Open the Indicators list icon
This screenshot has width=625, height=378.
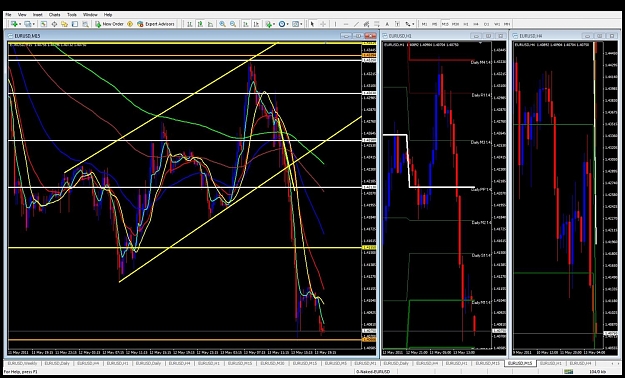[x=268, y=24]
